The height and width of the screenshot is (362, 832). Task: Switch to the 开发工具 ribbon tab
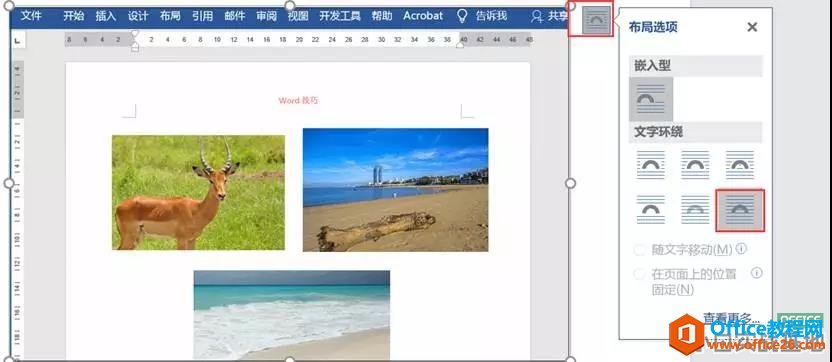pyautogui.click(x=340, y=16)
